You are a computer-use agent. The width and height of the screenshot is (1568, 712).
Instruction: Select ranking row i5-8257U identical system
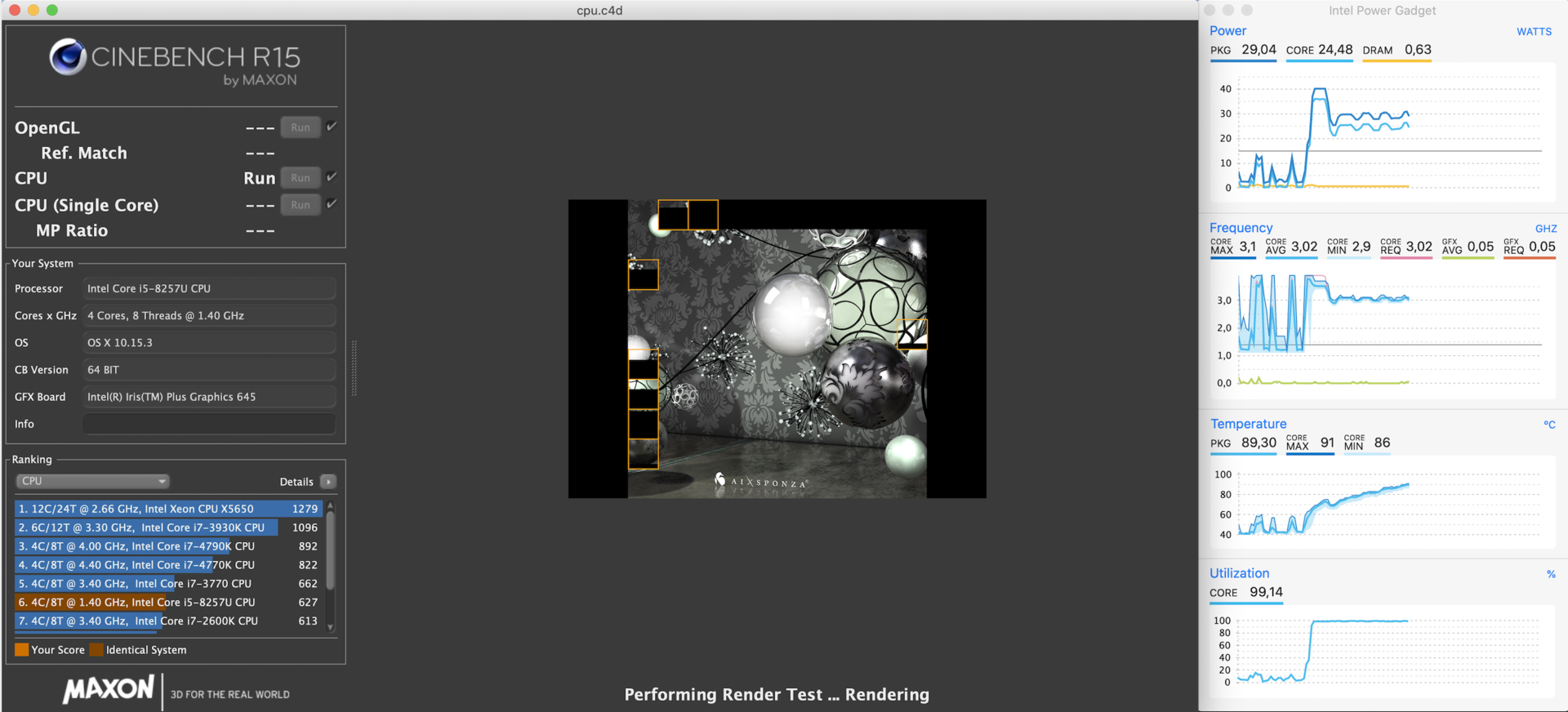168,603
